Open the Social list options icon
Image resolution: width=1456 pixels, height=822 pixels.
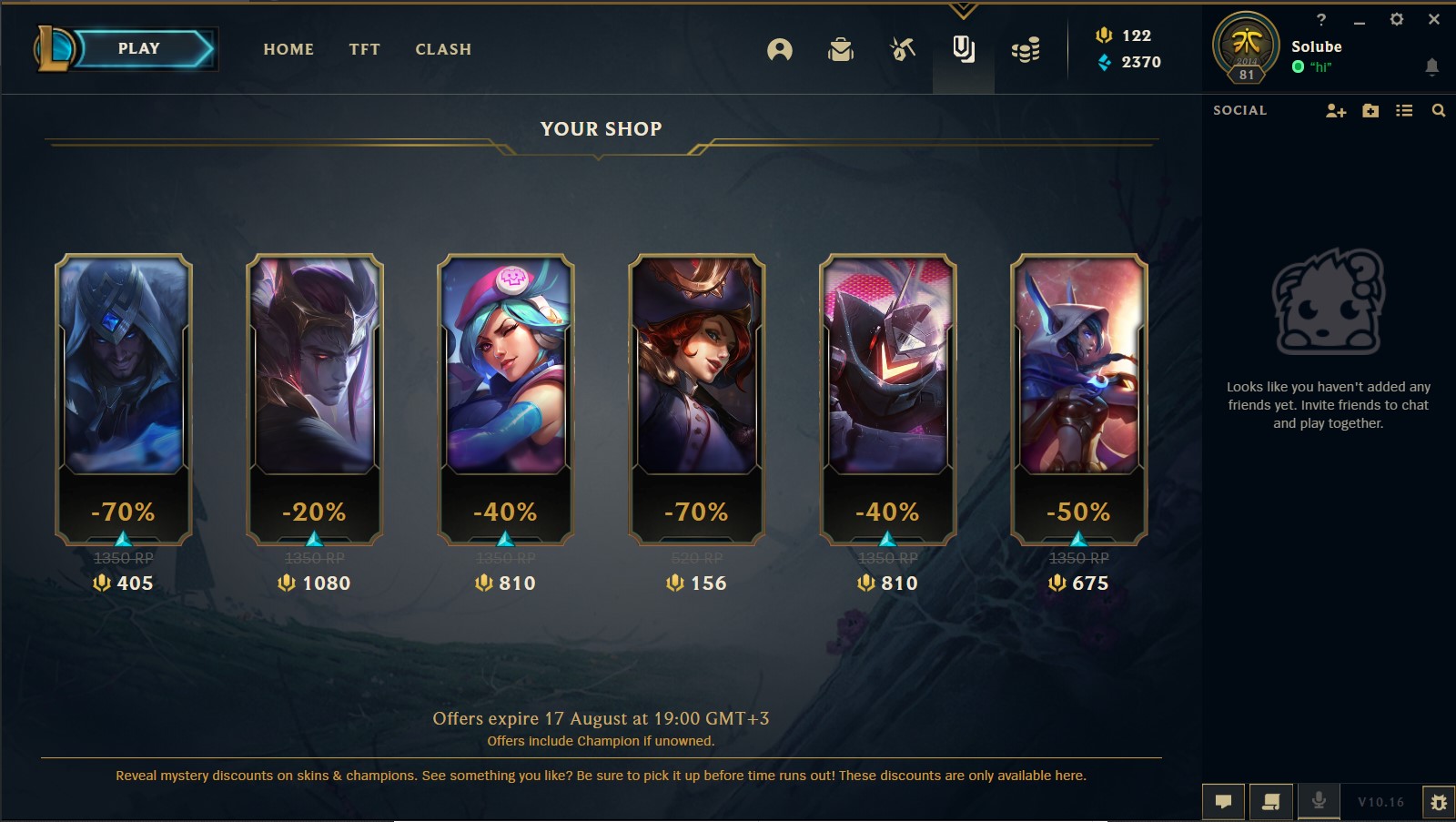pos(1404,110)
